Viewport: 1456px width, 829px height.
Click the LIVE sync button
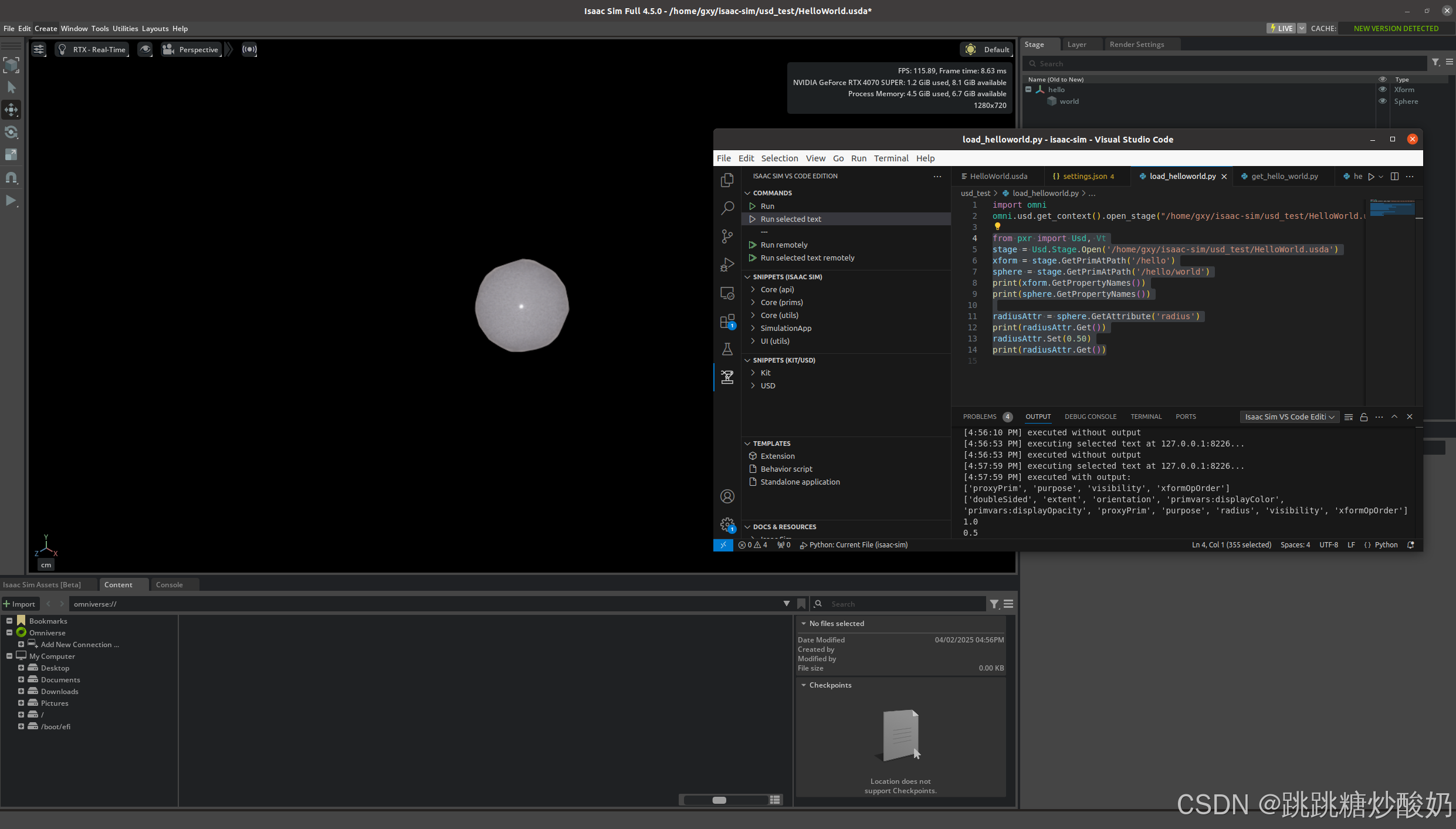1281,28
